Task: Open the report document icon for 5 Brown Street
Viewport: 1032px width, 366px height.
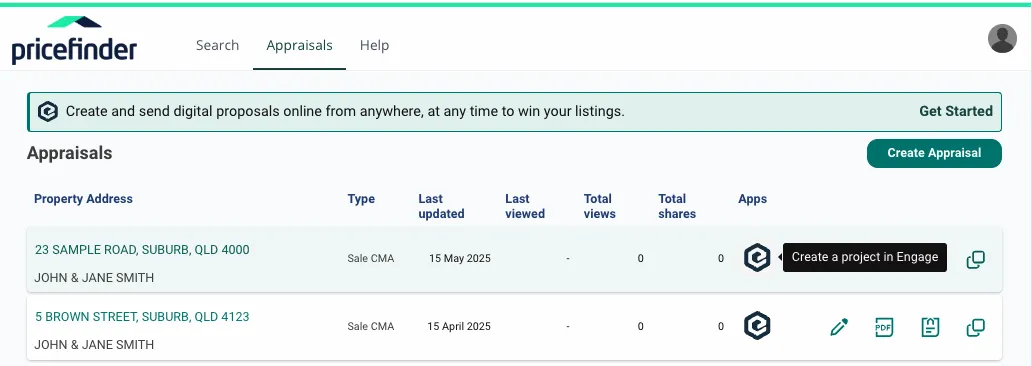Action: [930, 327]
